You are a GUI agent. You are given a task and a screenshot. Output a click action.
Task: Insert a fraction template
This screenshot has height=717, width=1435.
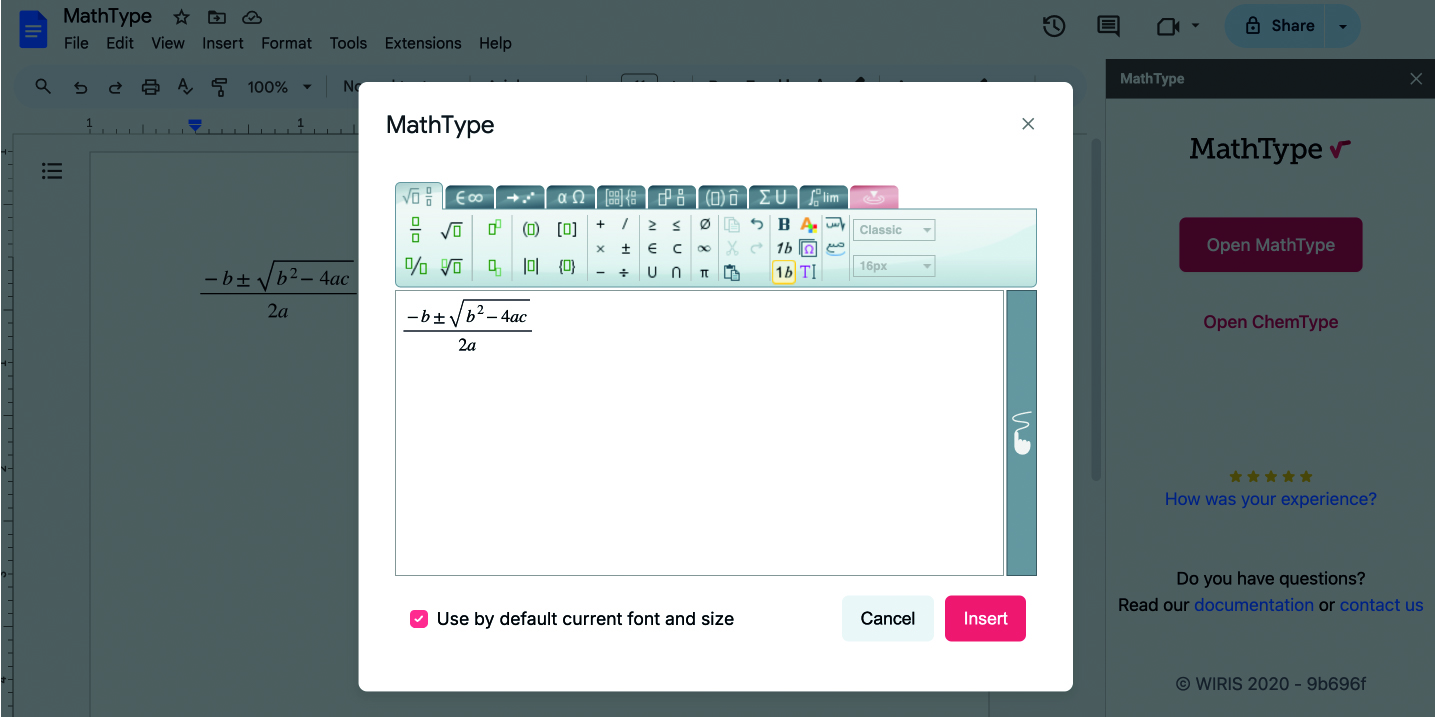(416, 229)
